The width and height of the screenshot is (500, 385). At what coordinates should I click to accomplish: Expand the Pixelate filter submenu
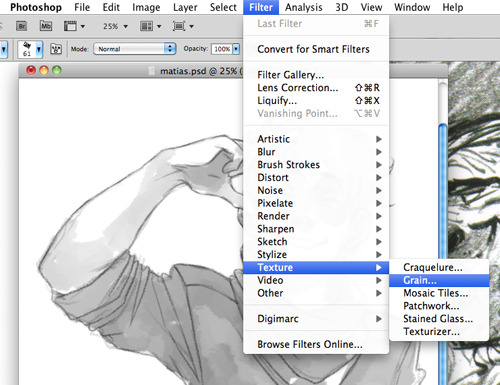coord(316,203)
